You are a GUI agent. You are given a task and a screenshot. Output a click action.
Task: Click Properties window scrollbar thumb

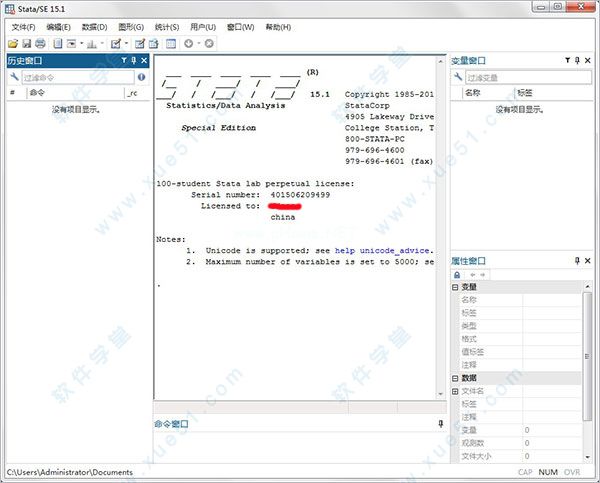coord(587,356)
